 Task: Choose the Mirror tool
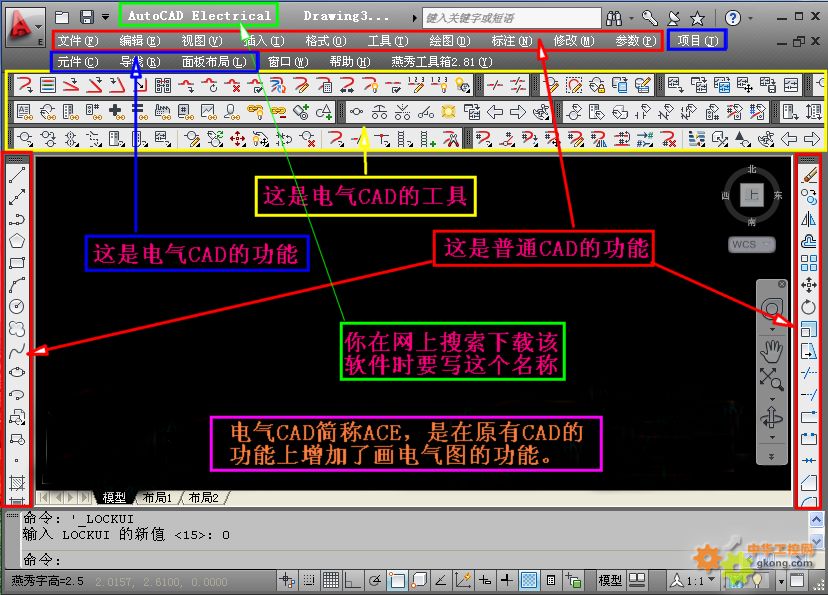808,219
